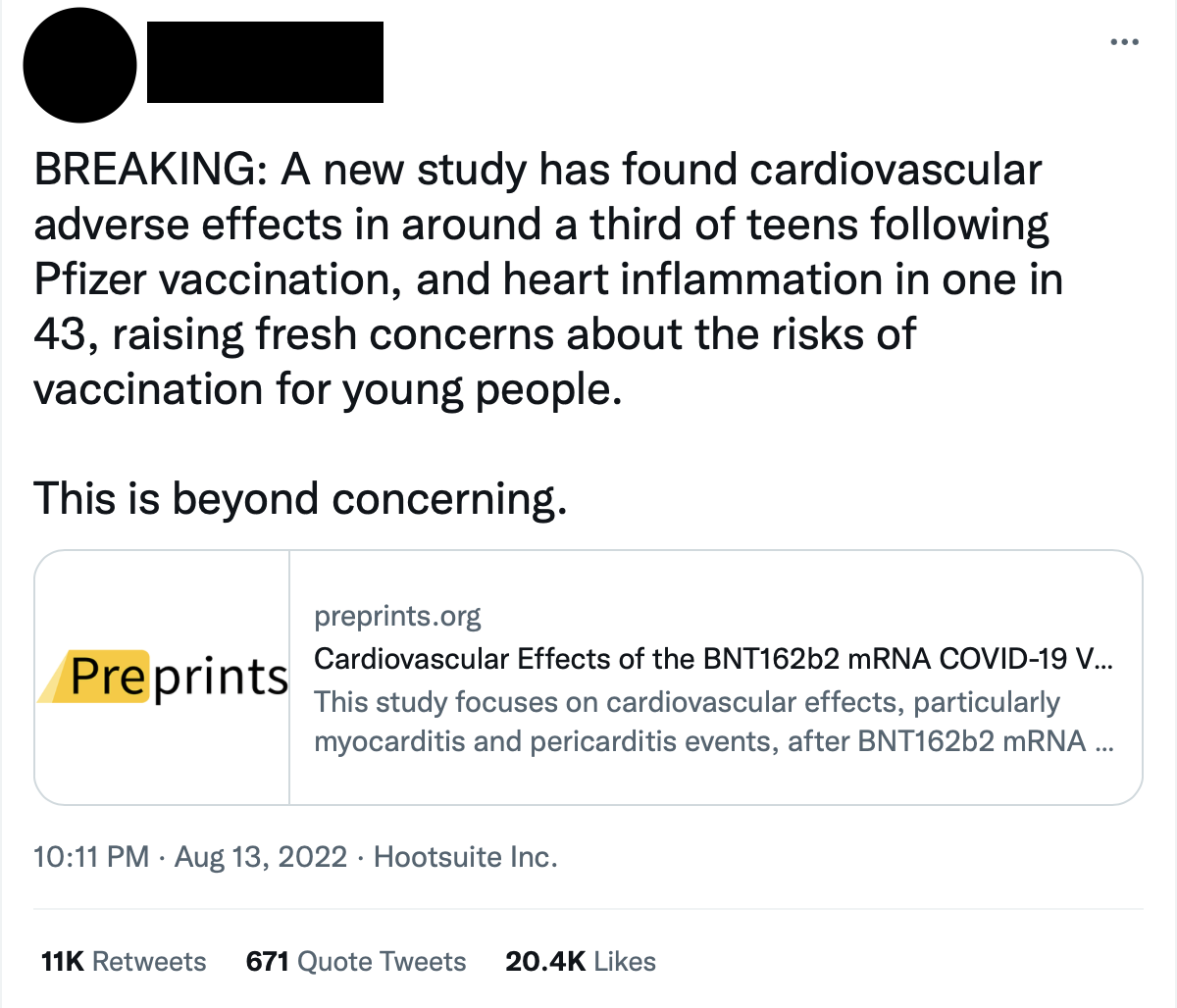Open the 'Cardiovascular Effects of the BNT162b2' card title
This screenshot has height=1008, width=1177.
pyautogui.click(x=713, y=658)
